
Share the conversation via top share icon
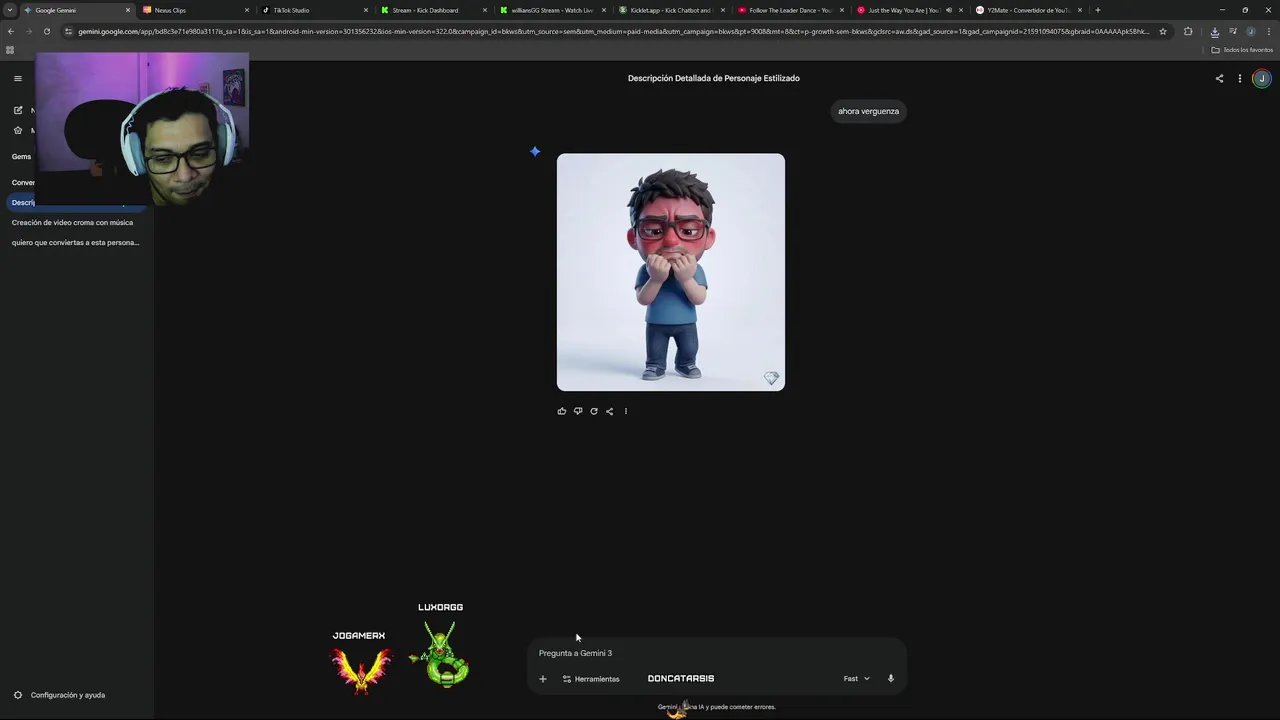coord(1219,78)
